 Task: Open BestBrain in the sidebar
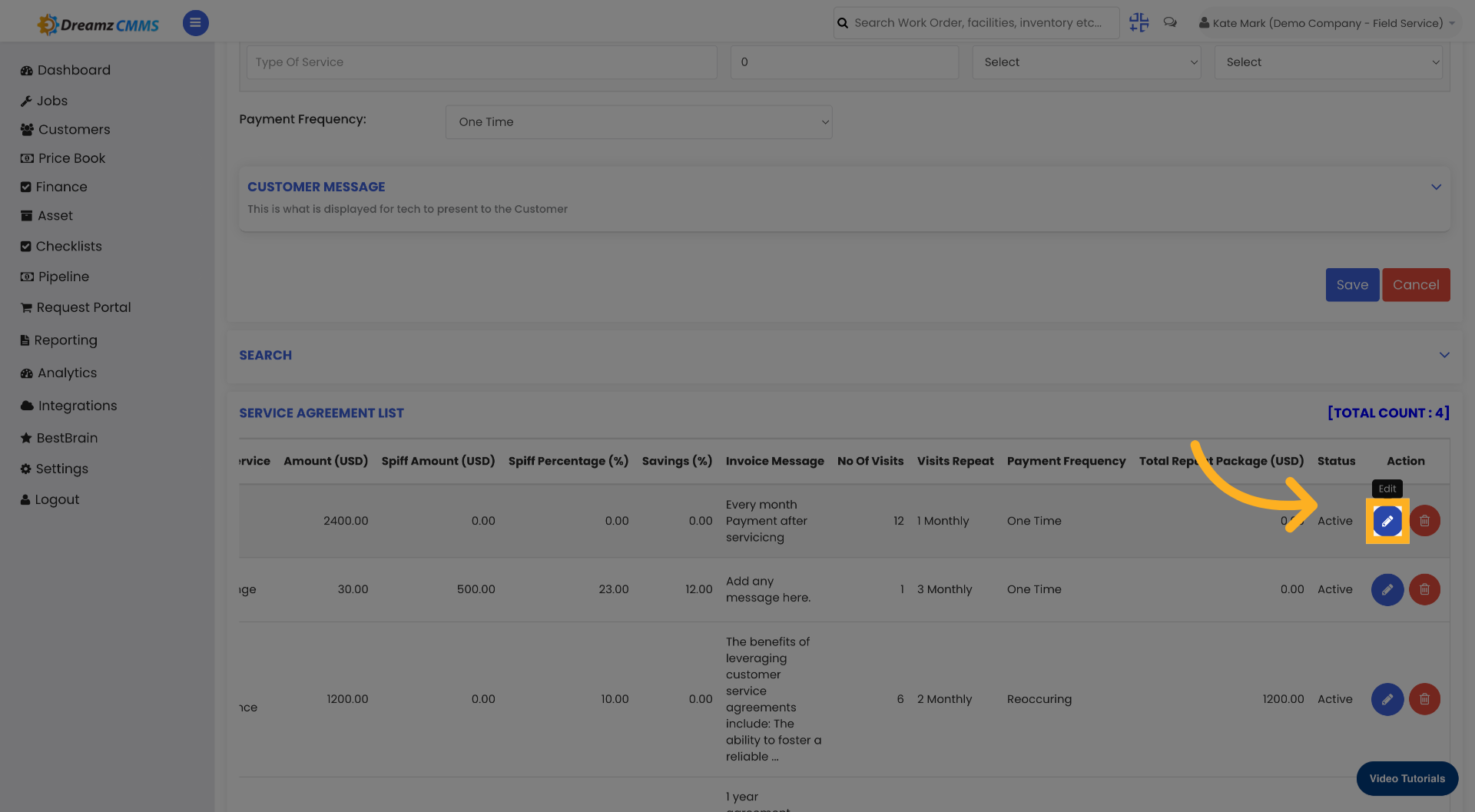[59, 438]
